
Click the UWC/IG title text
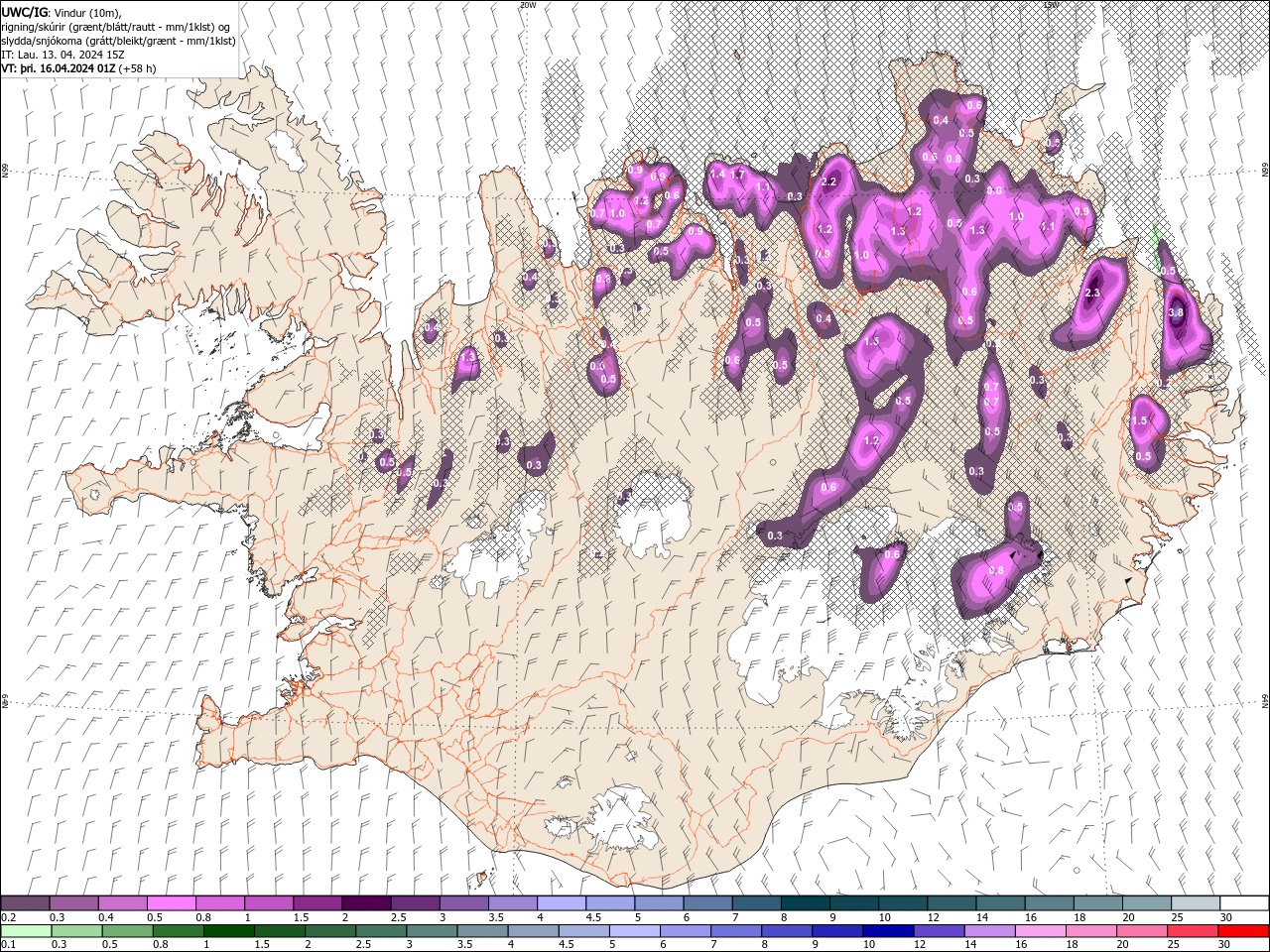[24, 12]
